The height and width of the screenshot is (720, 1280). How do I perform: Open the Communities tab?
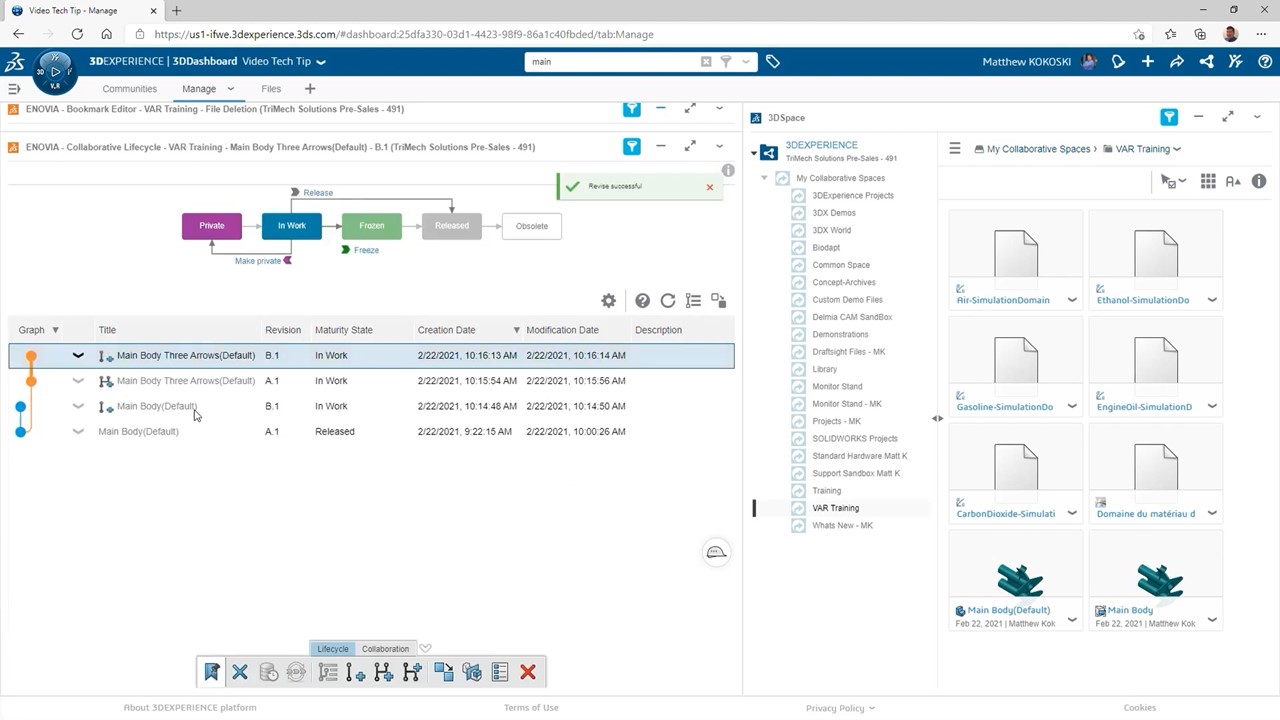(130, 89)
